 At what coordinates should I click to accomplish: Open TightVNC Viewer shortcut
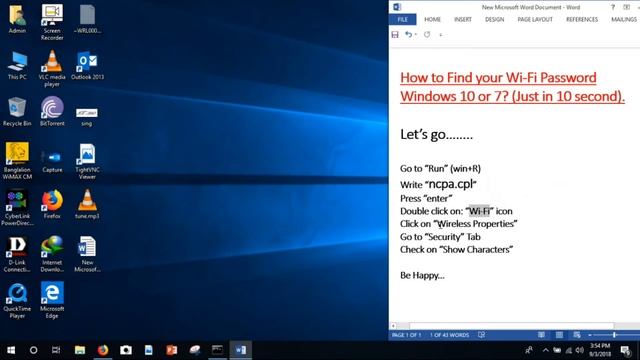(87, 161)
